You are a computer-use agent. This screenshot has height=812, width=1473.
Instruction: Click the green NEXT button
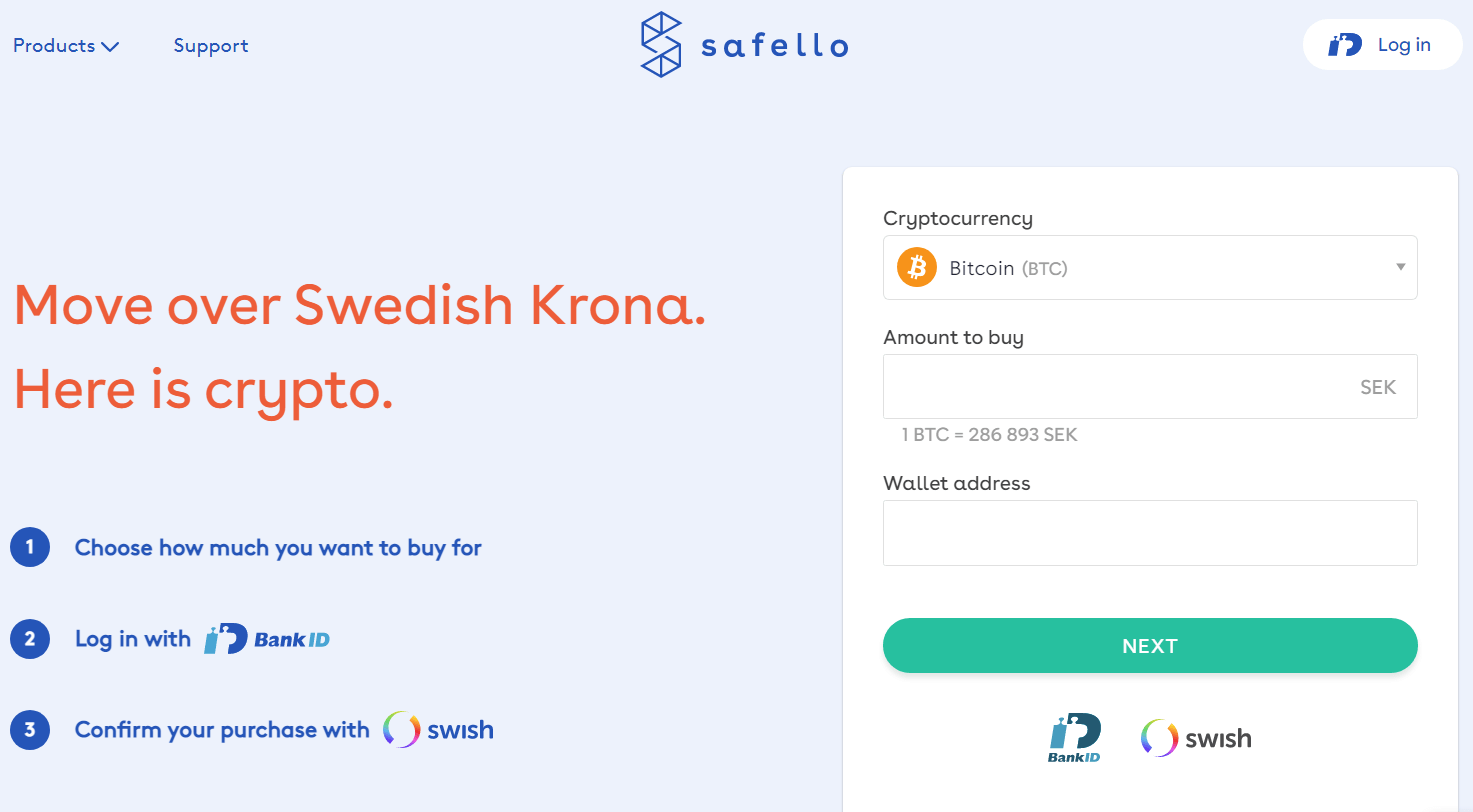[x=1150, y=646]
